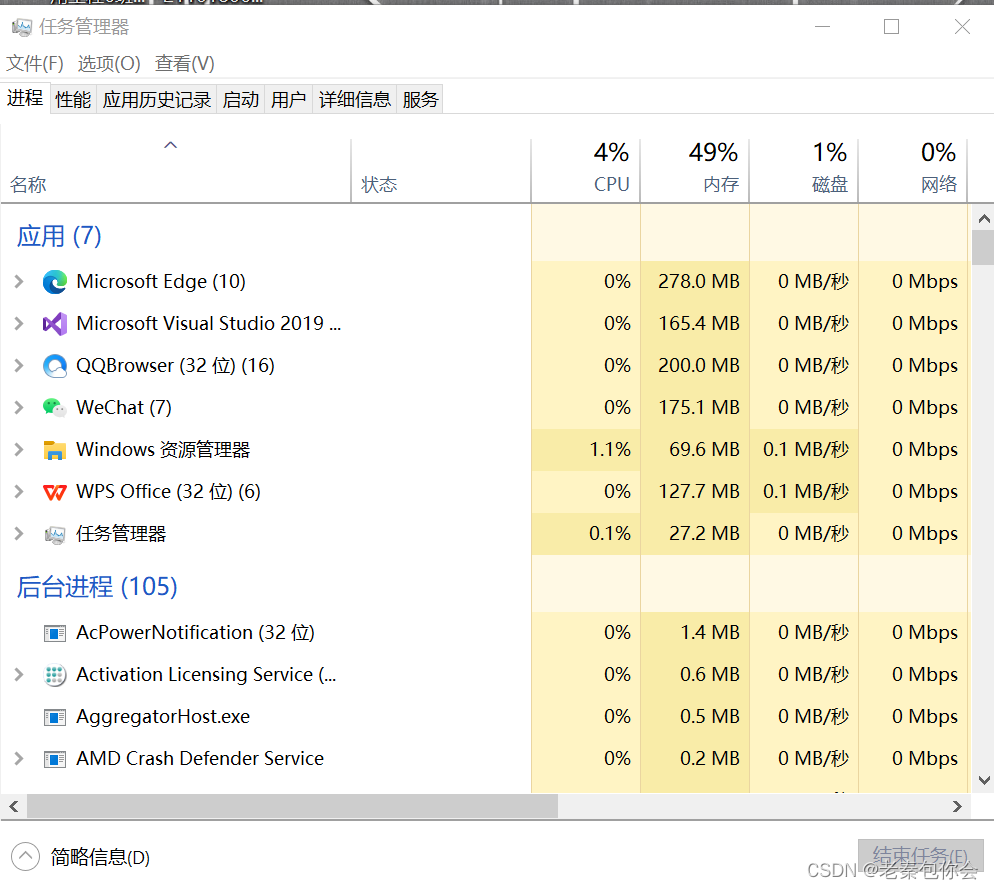The image size is (994, 889).
Task: Switch to the 性能 tab
Action: pos(73,100)
